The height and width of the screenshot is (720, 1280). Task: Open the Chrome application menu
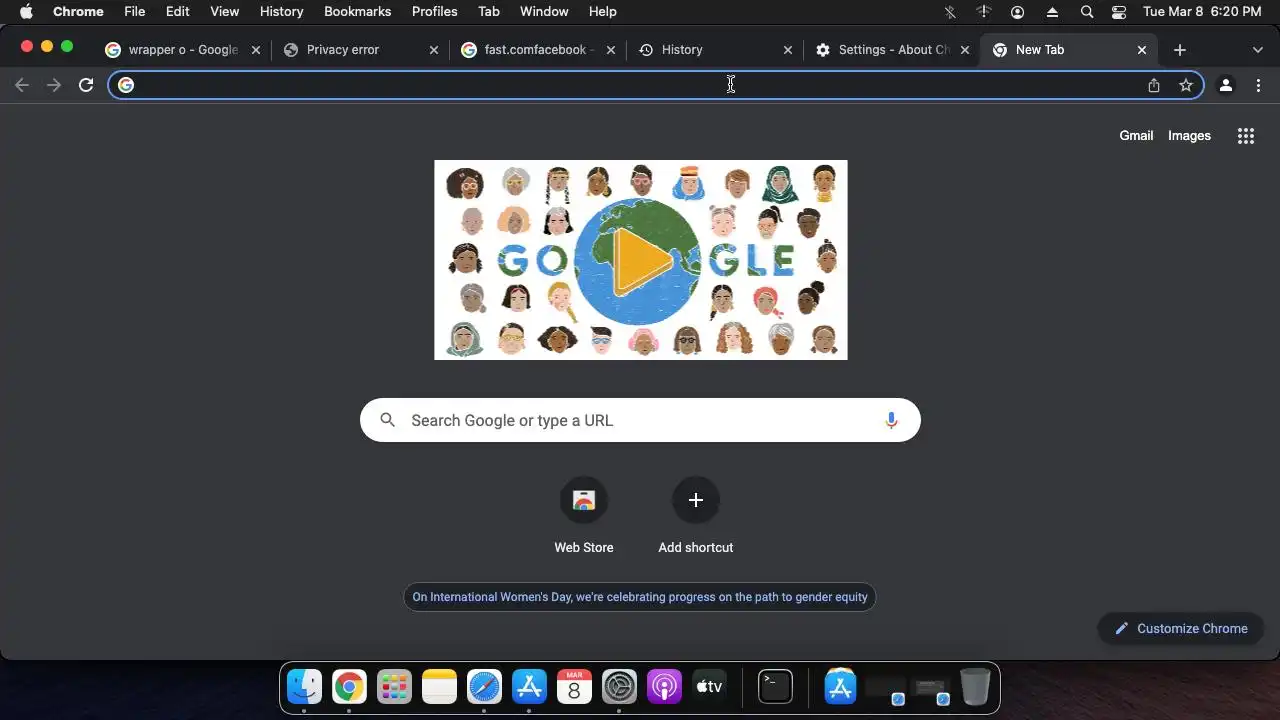point(78,12)
